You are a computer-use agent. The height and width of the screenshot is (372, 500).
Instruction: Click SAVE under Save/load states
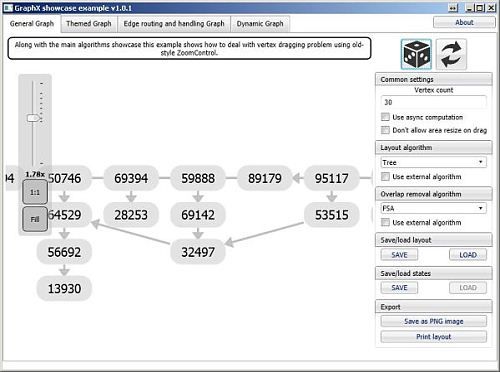(x=399, y=288)
